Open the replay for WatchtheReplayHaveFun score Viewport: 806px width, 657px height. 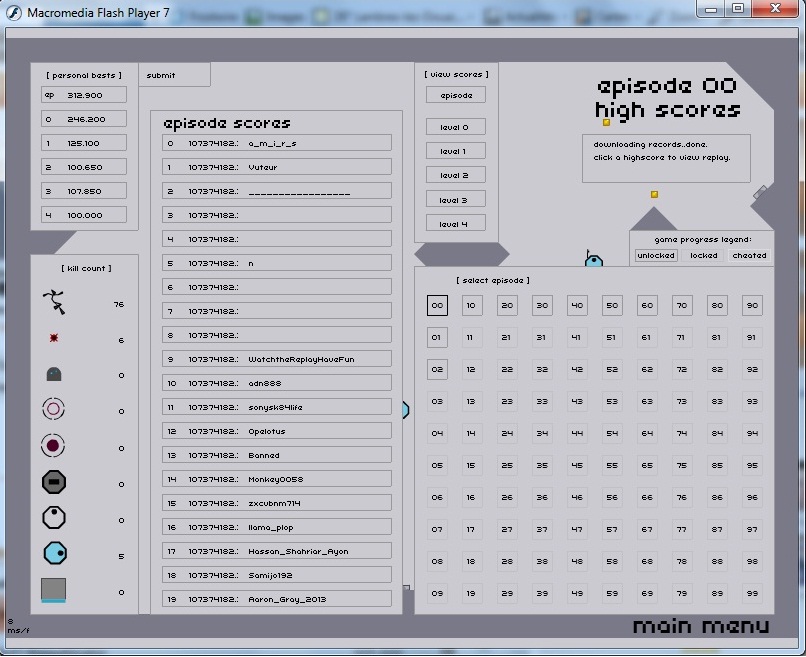pyautogui.click(x=277, y=359)
